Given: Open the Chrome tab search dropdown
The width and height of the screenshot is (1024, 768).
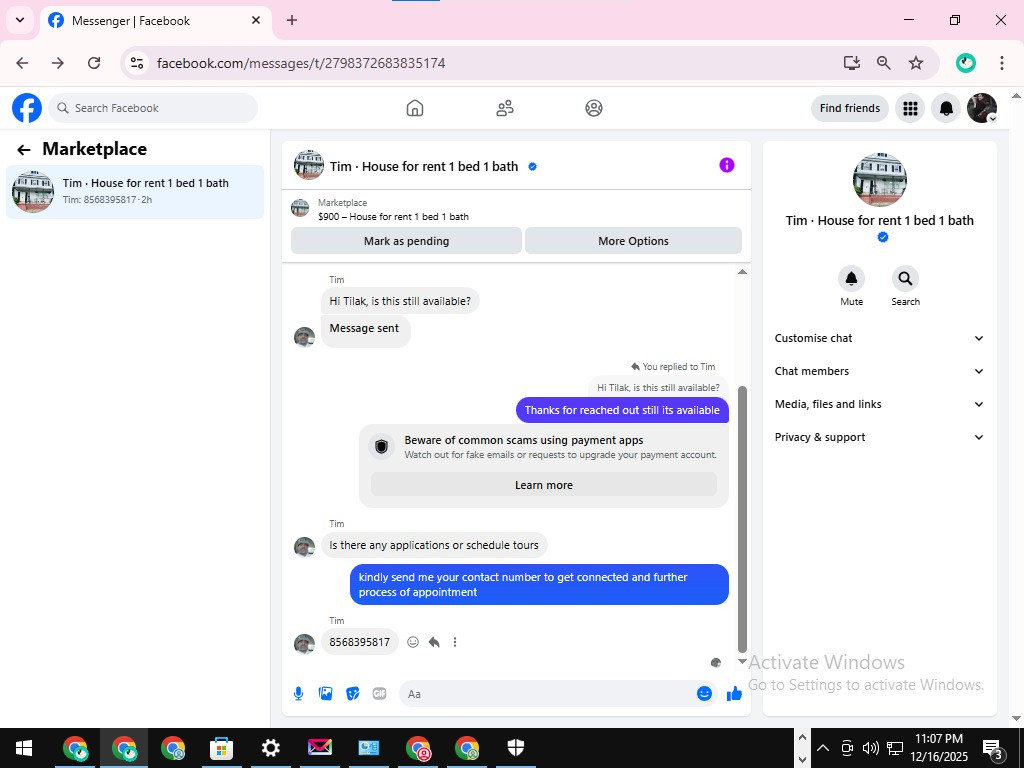Looking at the screenshot, I should pos(20,20).
